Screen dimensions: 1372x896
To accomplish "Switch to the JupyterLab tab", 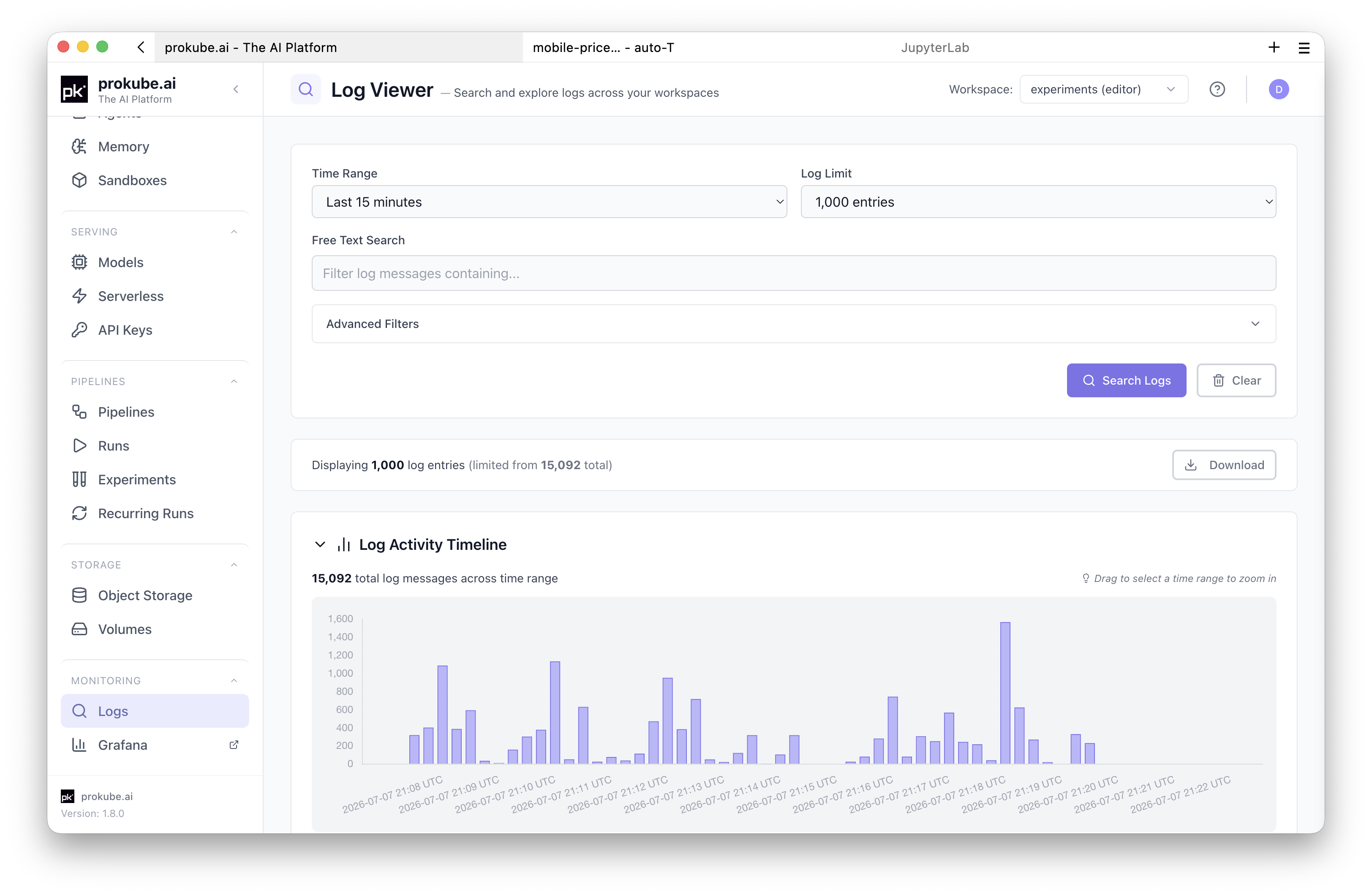I will coord(934,47).
